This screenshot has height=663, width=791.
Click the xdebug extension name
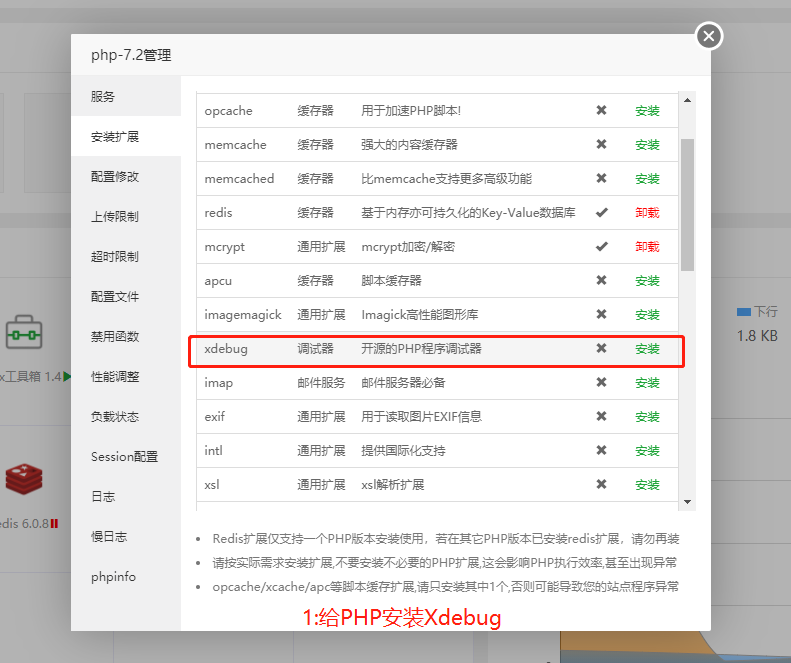226,349
